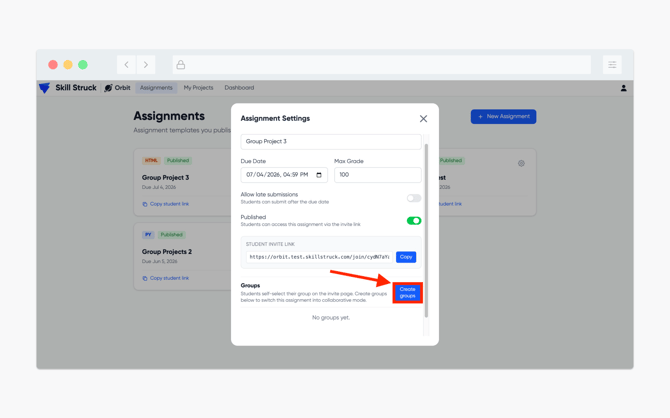The image size is (670, 418).
Task: Click Copy student link under Group Projects 2
Action: point(169,278)
